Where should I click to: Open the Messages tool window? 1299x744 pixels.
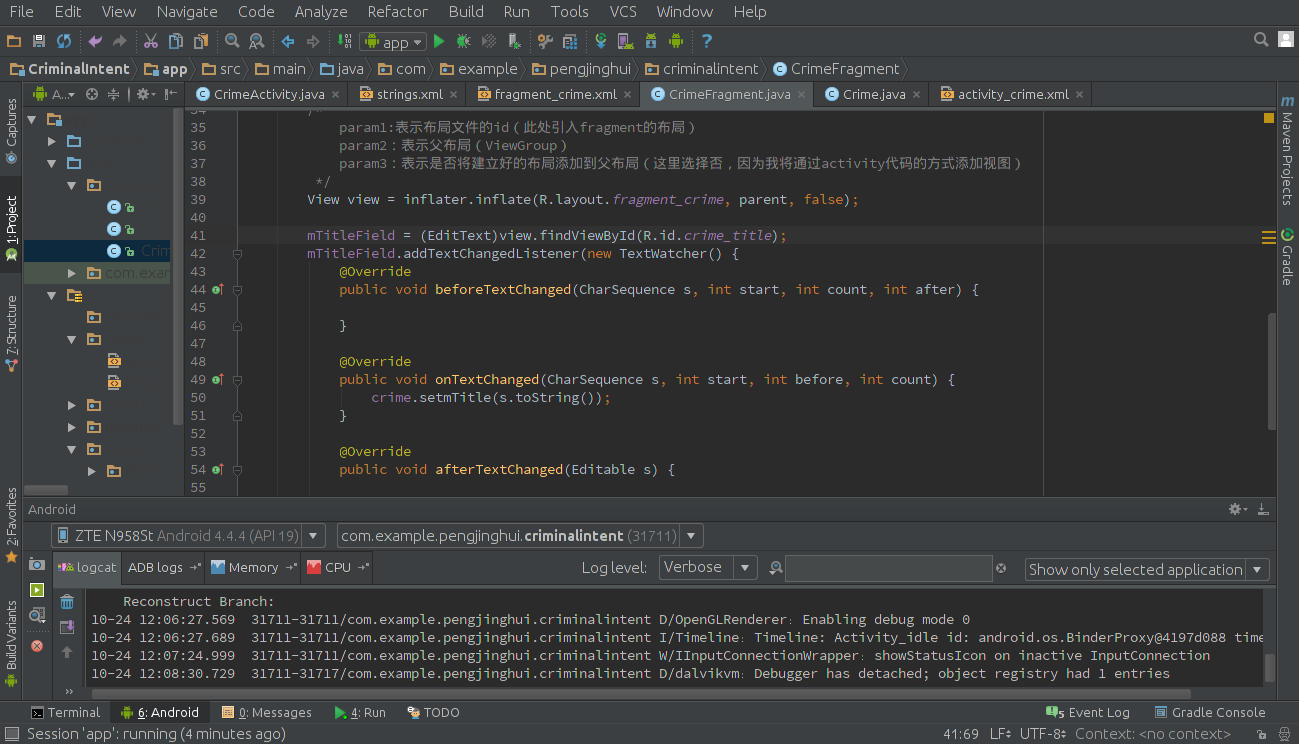pos(267,712)
